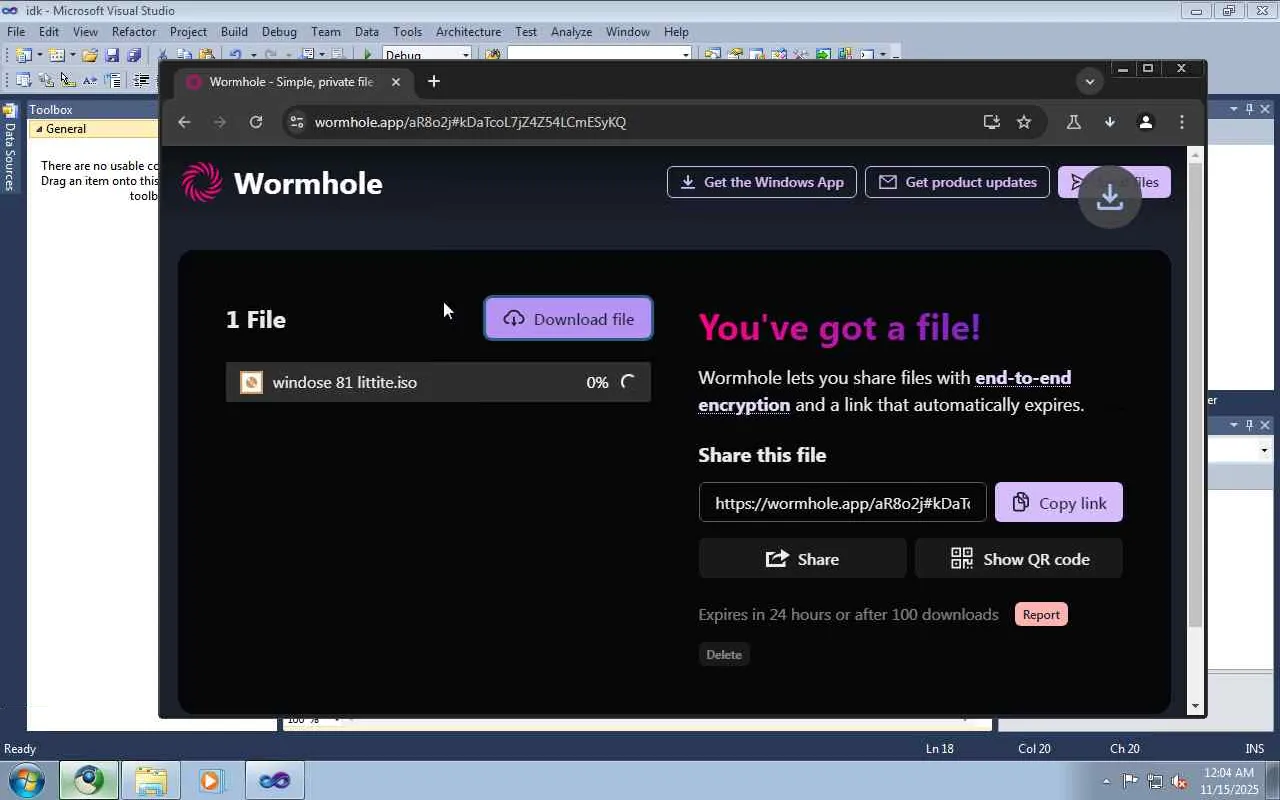This screenshot has width=1280, height=800.
Task: Close the Wormhole browser tab
Action: coord(396,82)
